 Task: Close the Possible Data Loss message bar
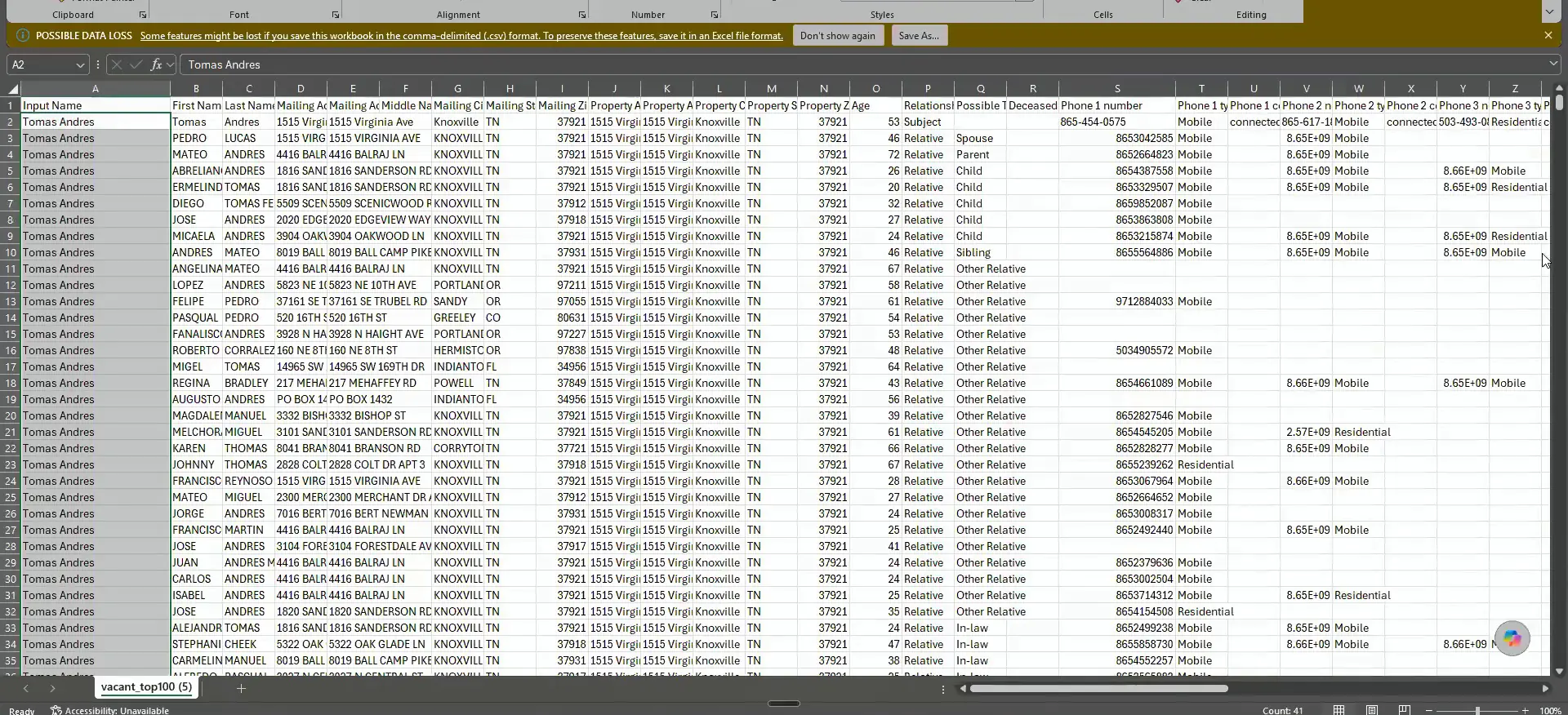click(x=1548, y=35)
